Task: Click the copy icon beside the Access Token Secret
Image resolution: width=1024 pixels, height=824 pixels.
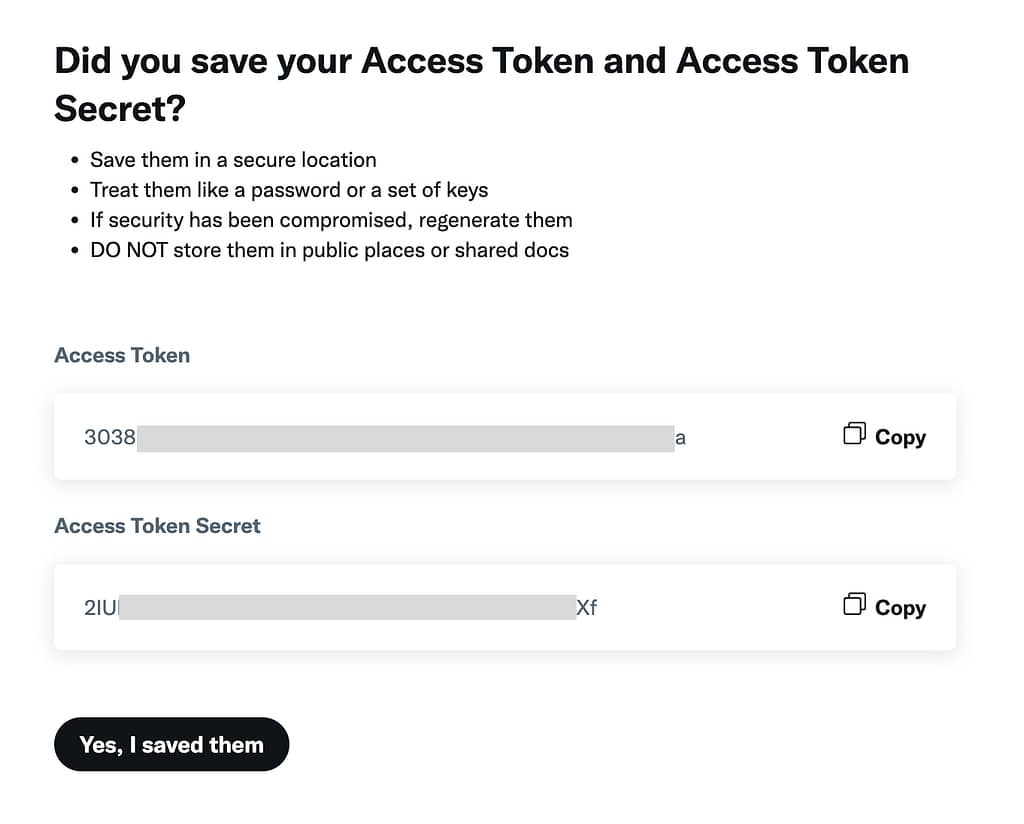Action: tap(854, 604)
